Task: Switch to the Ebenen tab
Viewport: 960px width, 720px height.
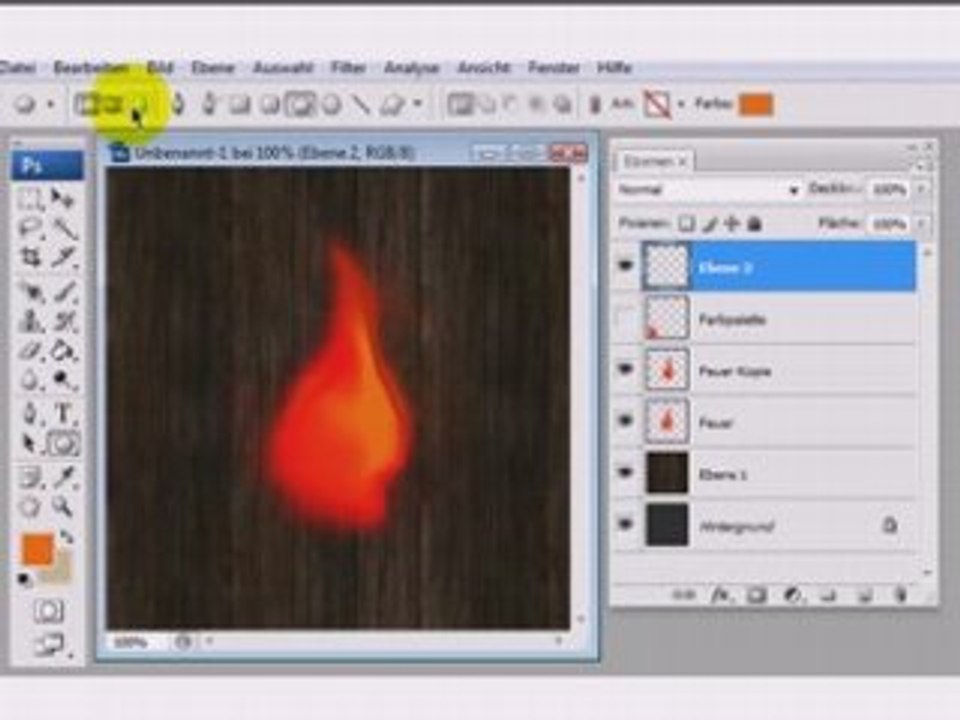Action: (x=654, y=162)
